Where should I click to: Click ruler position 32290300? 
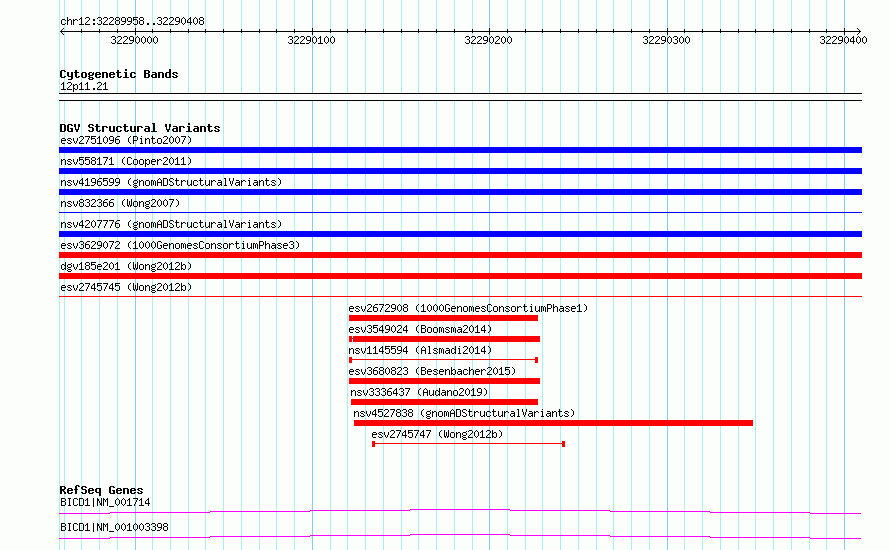(x=666, y=40)
